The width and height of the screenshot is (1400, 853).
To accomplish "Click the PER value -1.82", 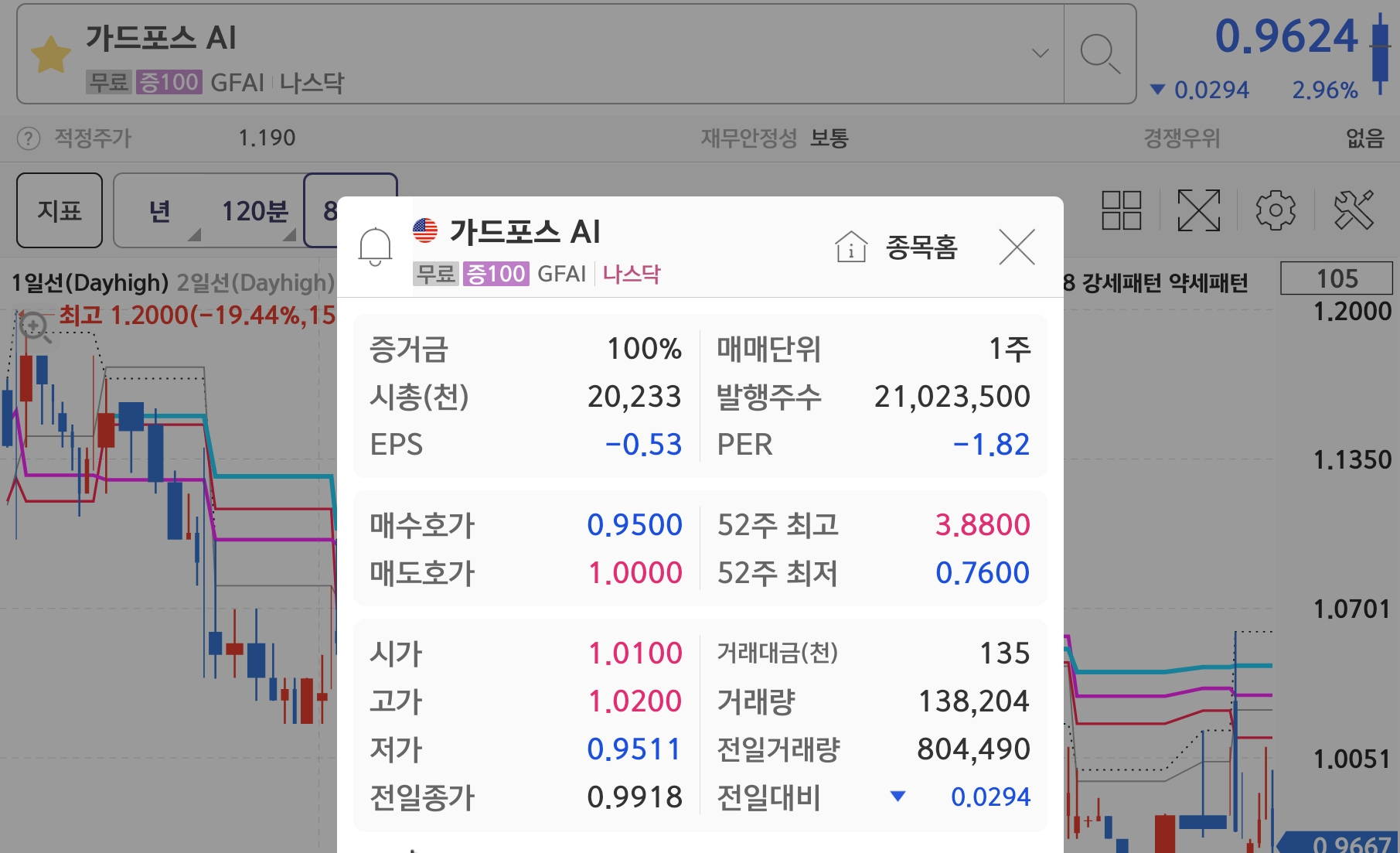I will coord(992,445).
